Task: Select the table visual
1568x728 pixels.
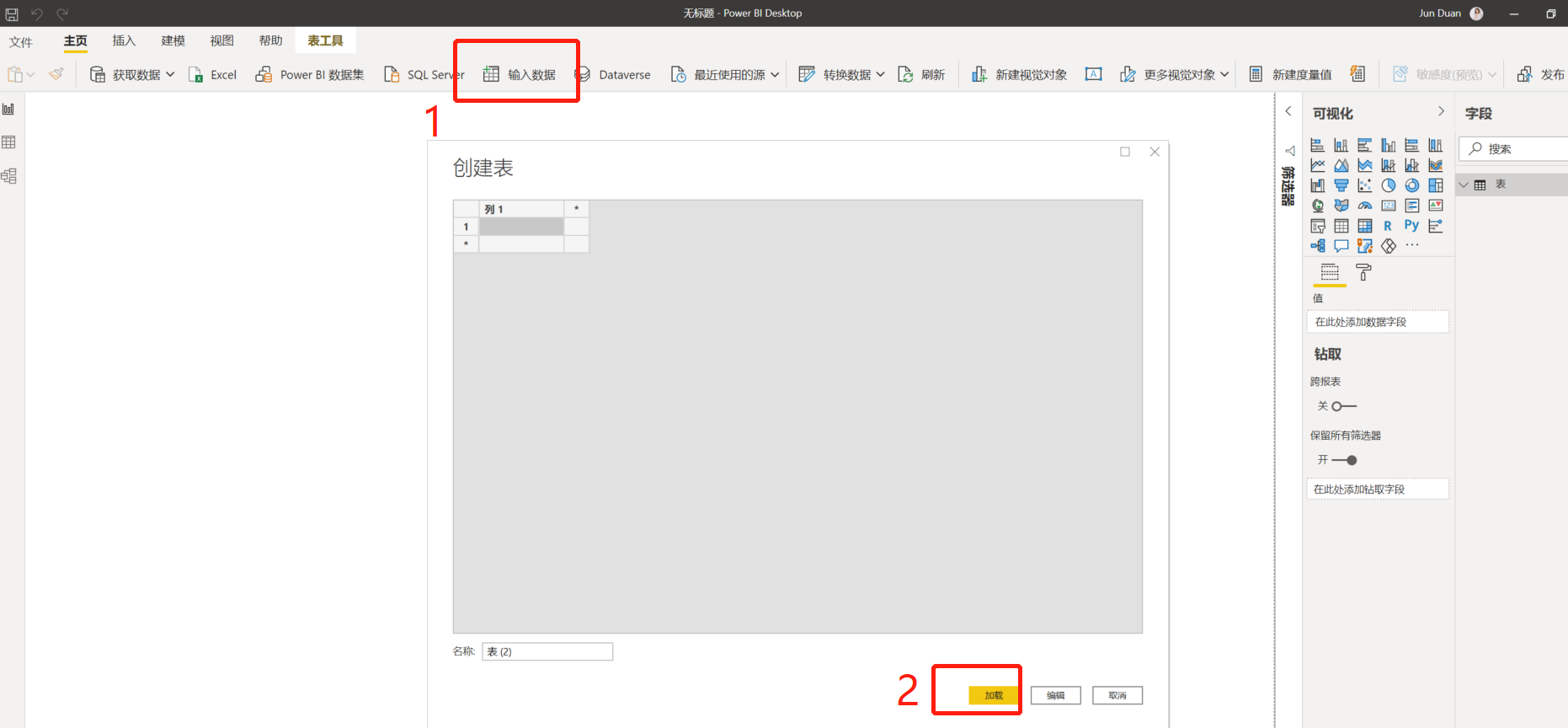Action: (x=1341, y=226)
